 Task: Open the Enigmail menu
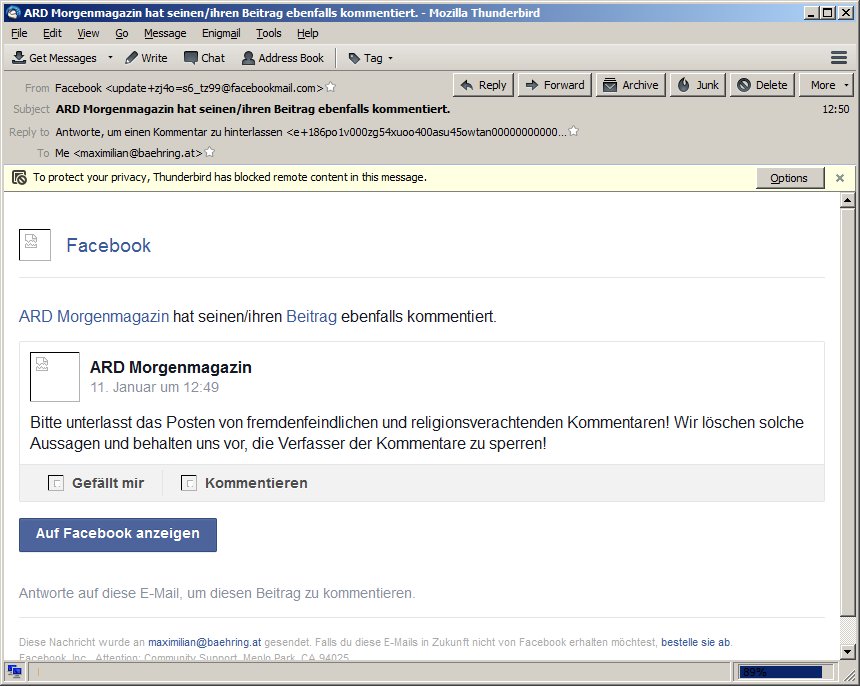pos(221,33)
